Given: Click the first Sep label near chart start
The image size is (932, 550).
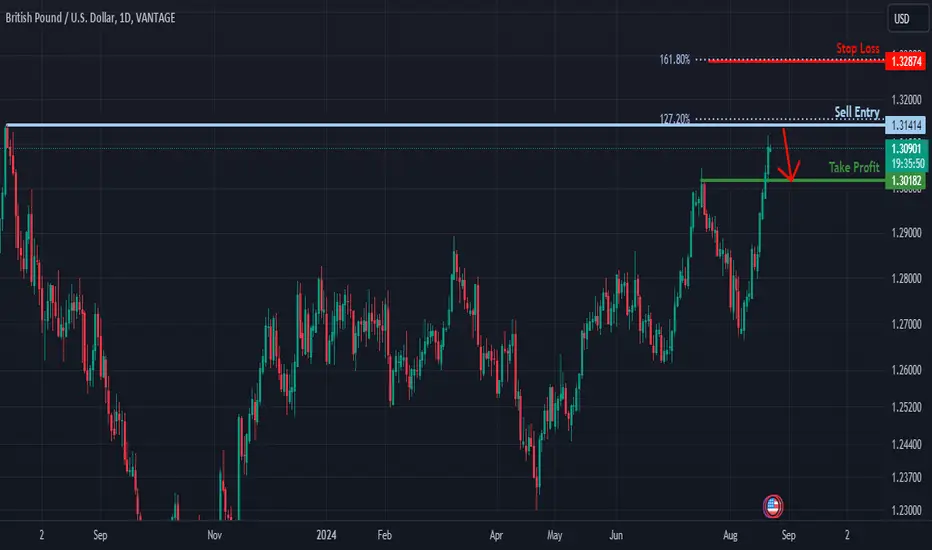Looking at the screenshot, I should coord(100,535).
